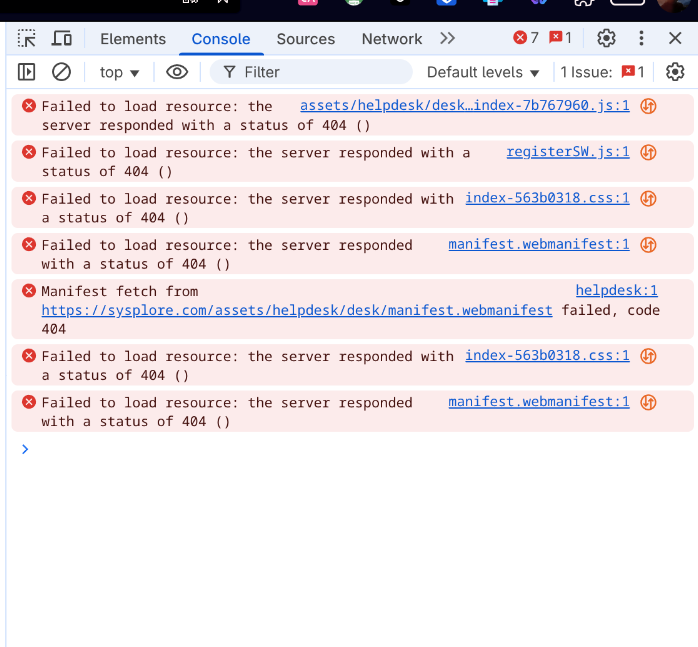Show the console sidebar
The height and width of the screenshot is (647, 698).
click(26, 72)
